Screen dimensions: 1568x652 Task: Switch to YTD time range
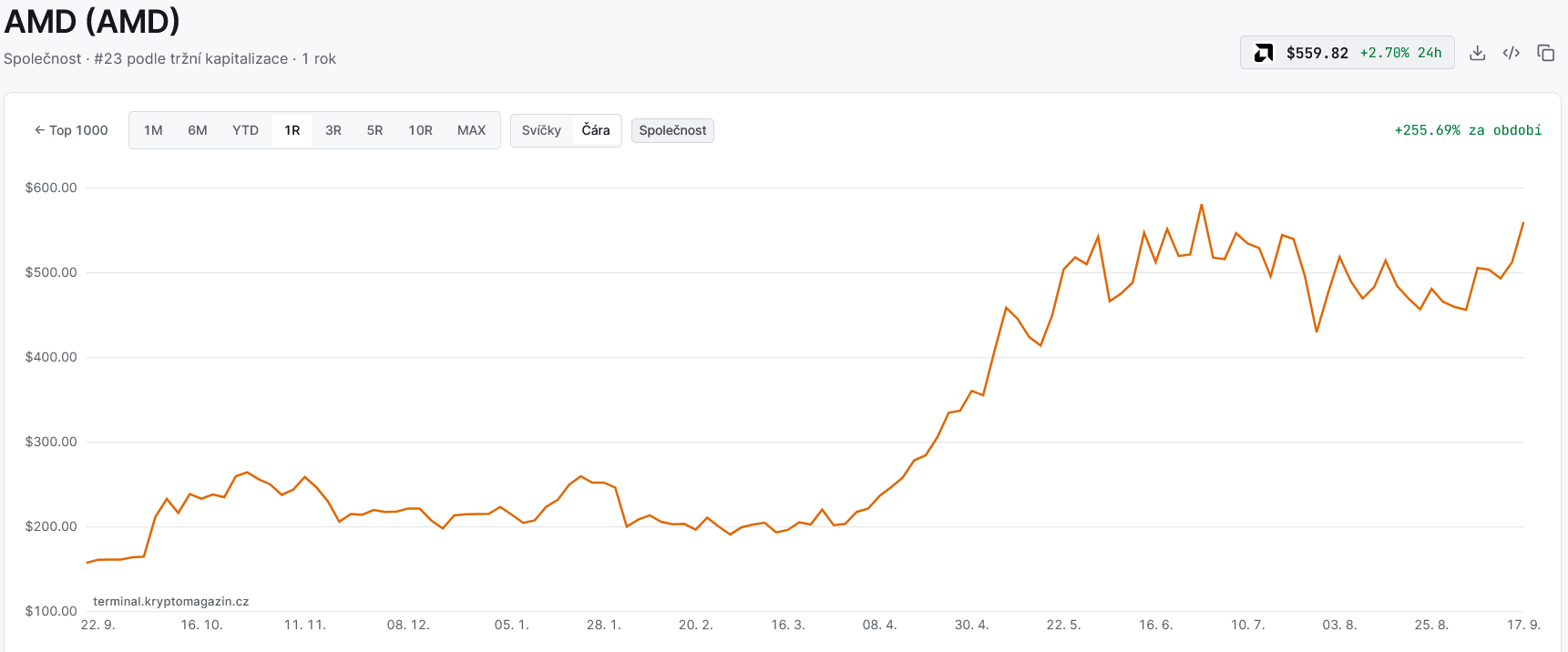click(x=245, y=130)
